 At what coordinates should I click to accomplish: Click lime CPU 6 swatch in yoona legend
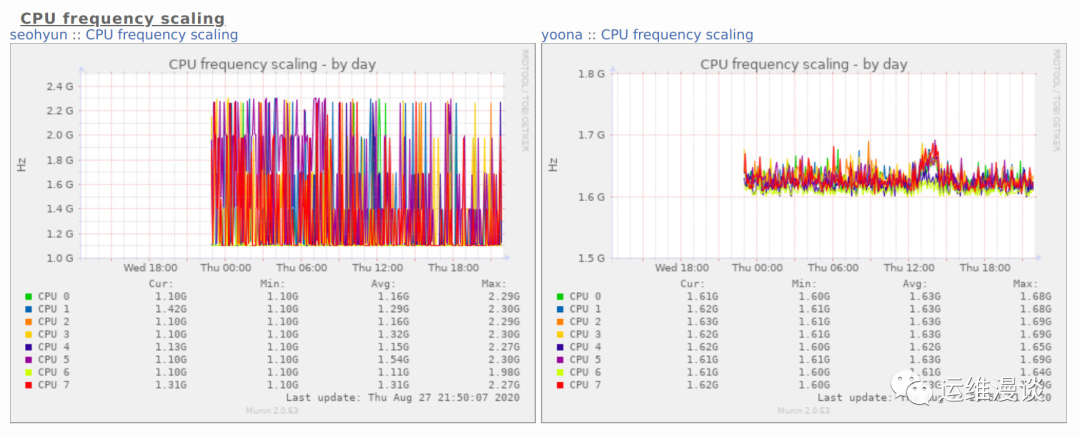(x=560, y=373)
